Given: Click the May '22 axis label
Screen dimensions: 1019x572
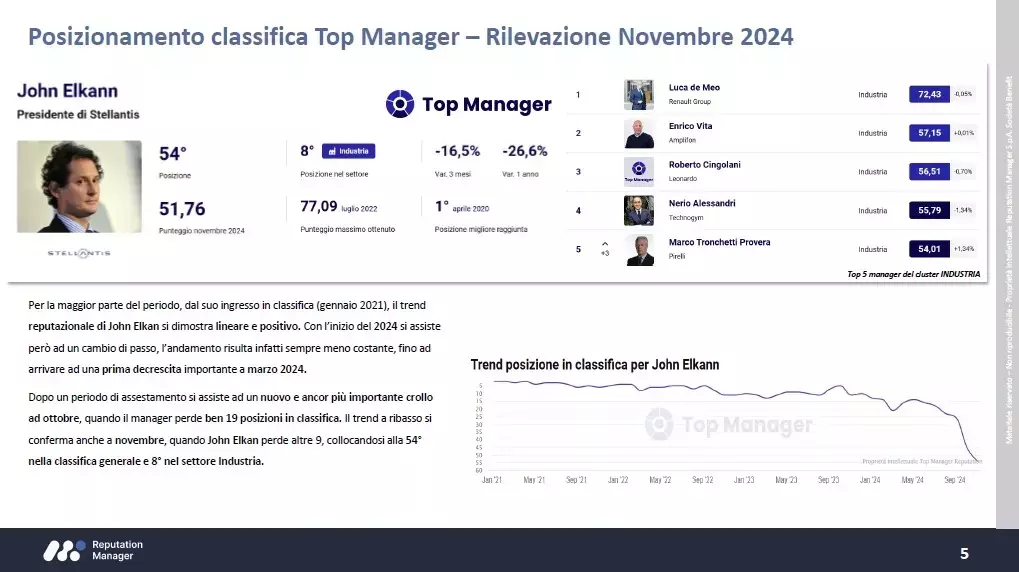Looking at the screenshot, I should pyautogui.click(x=660, y=480).
